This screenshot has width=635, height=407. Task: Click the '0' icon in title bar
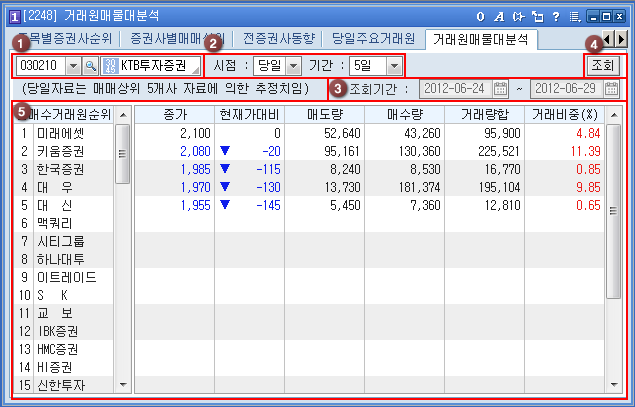pyautogui.click(x=479, y=17)
